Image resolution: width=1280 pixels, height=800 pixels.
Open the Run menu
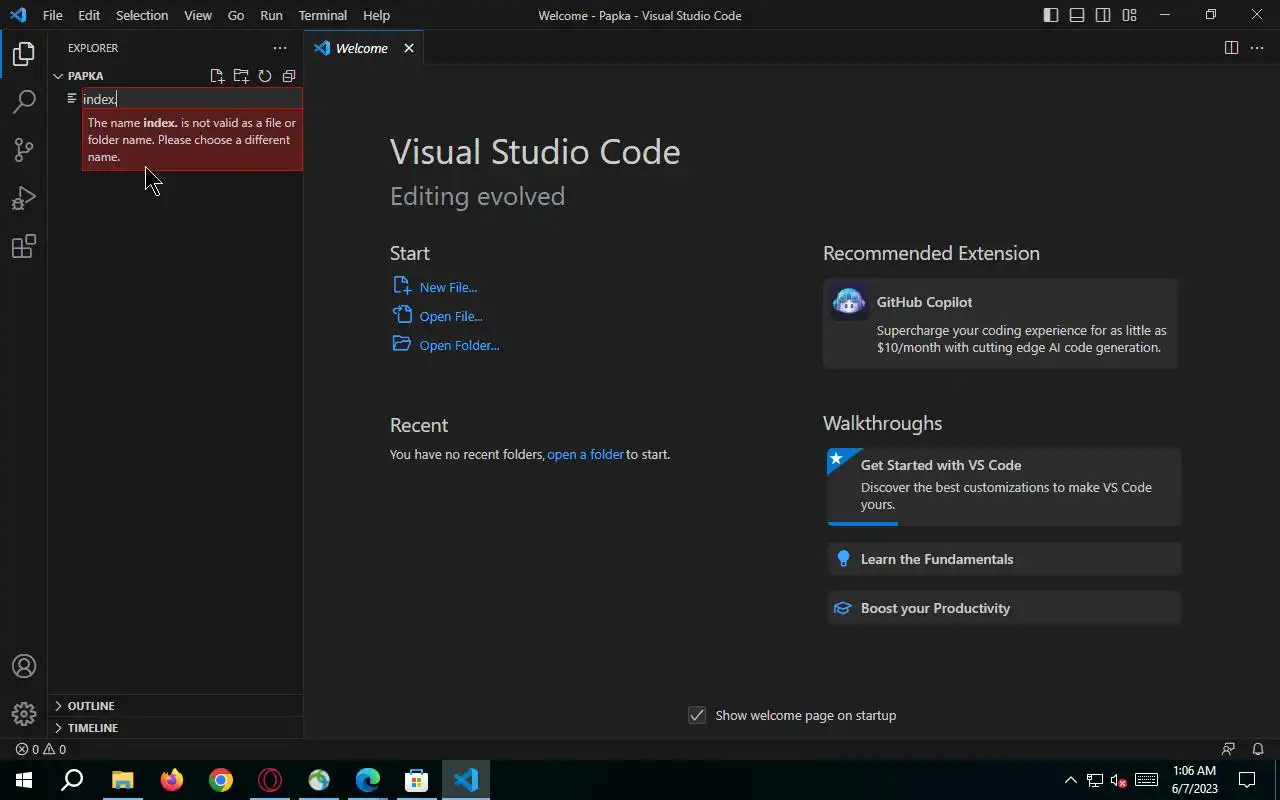tap(271, 15)
